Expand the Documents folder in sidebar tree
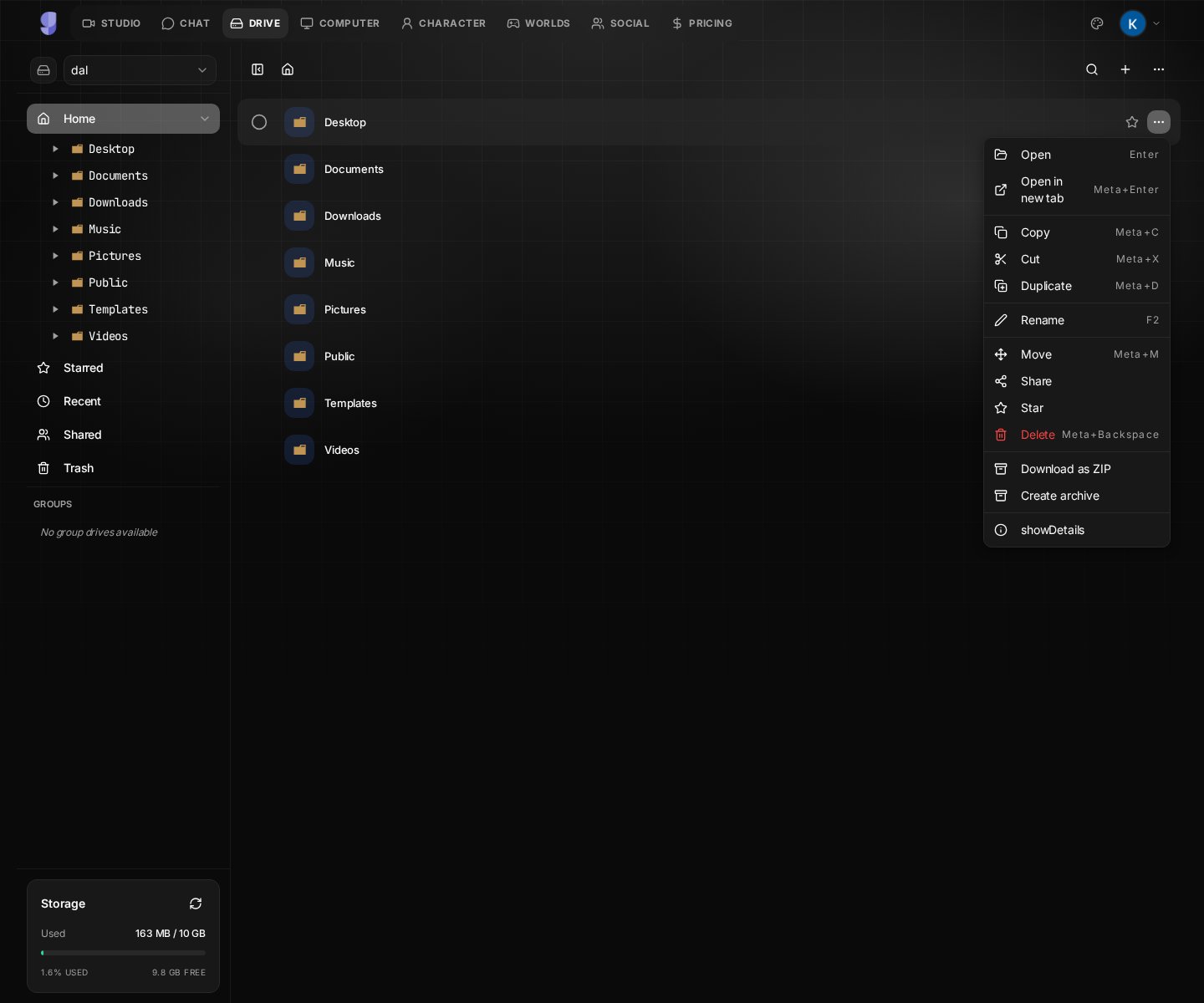 click(x=55, y=176)
